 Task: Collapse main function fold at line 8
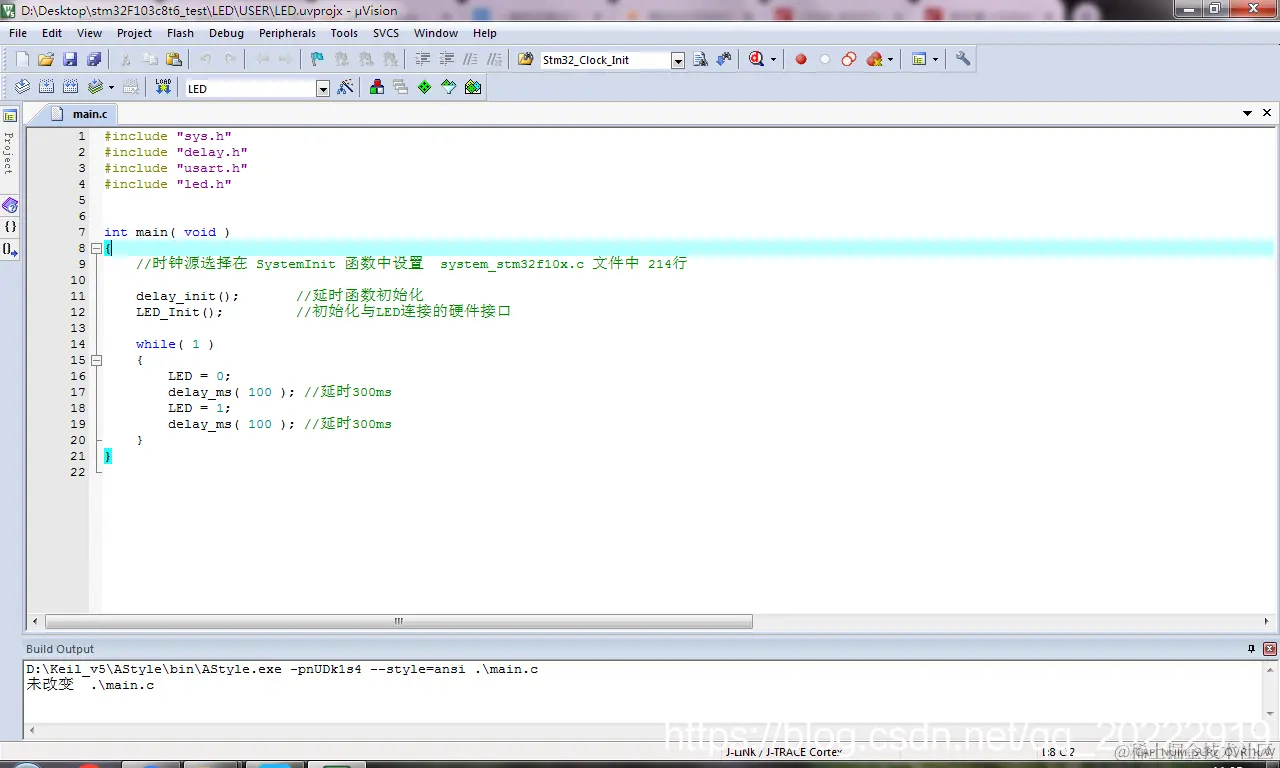coord(96,248)
